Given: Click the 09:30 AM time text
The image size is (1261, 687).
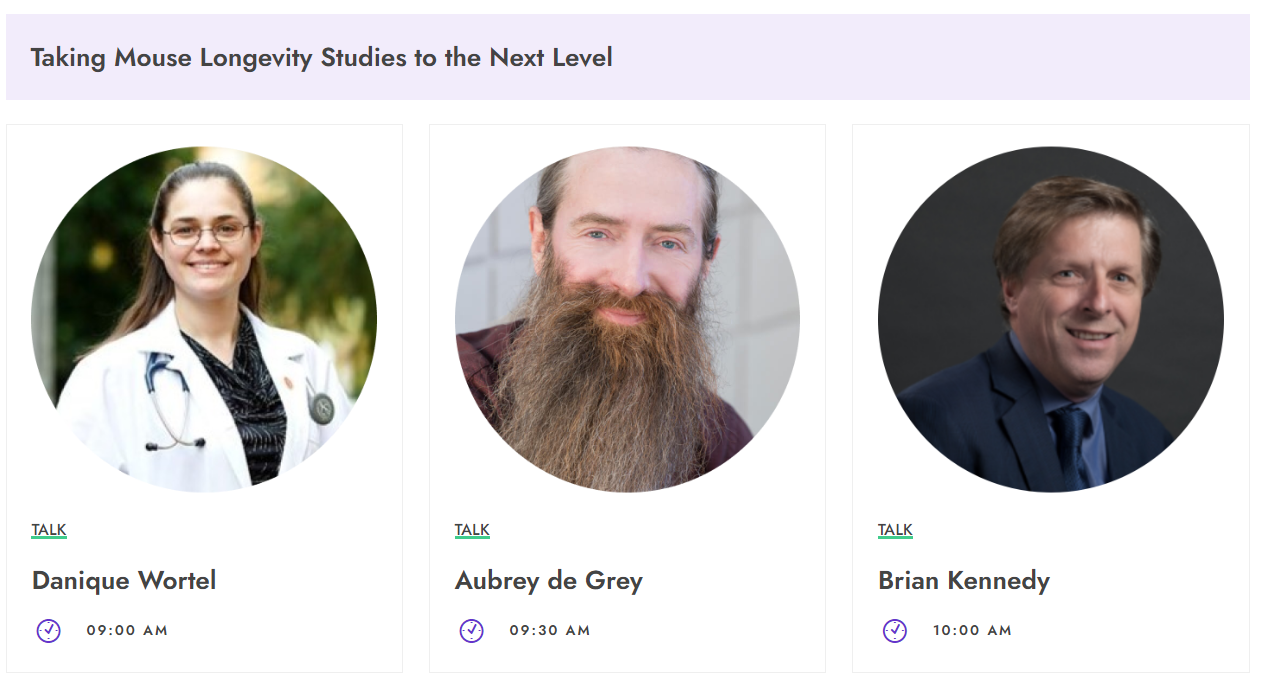Looking at the screenshot, I should pos(550,631).
